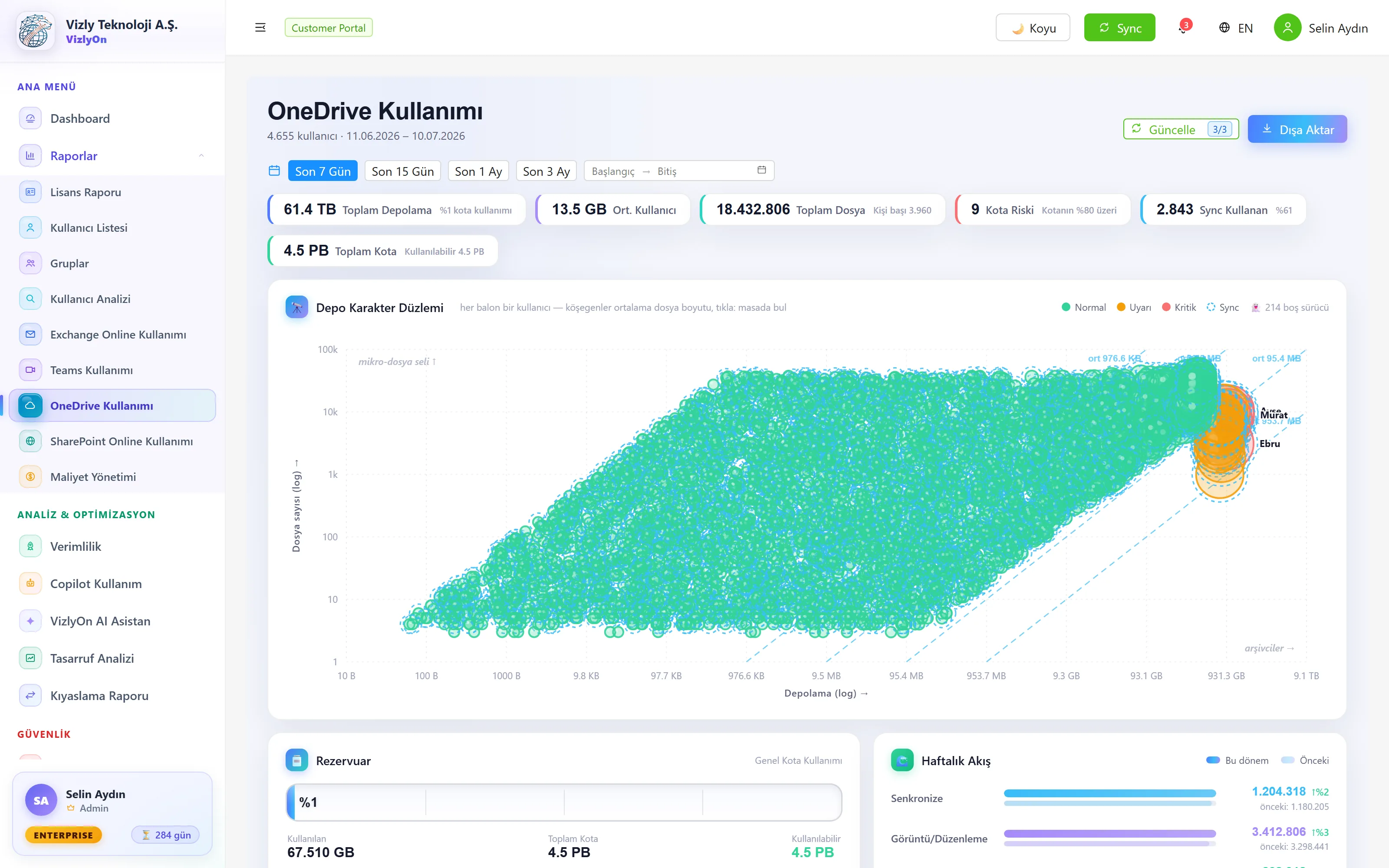Click the globe language icon
This screenshot has width=1389, height=868.
tap(1224, 27)
